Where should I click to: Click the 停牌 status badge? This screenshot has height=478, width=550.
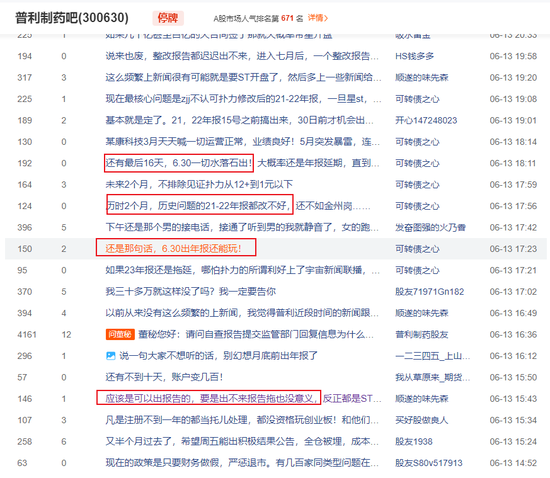click(x=168, y=18)
